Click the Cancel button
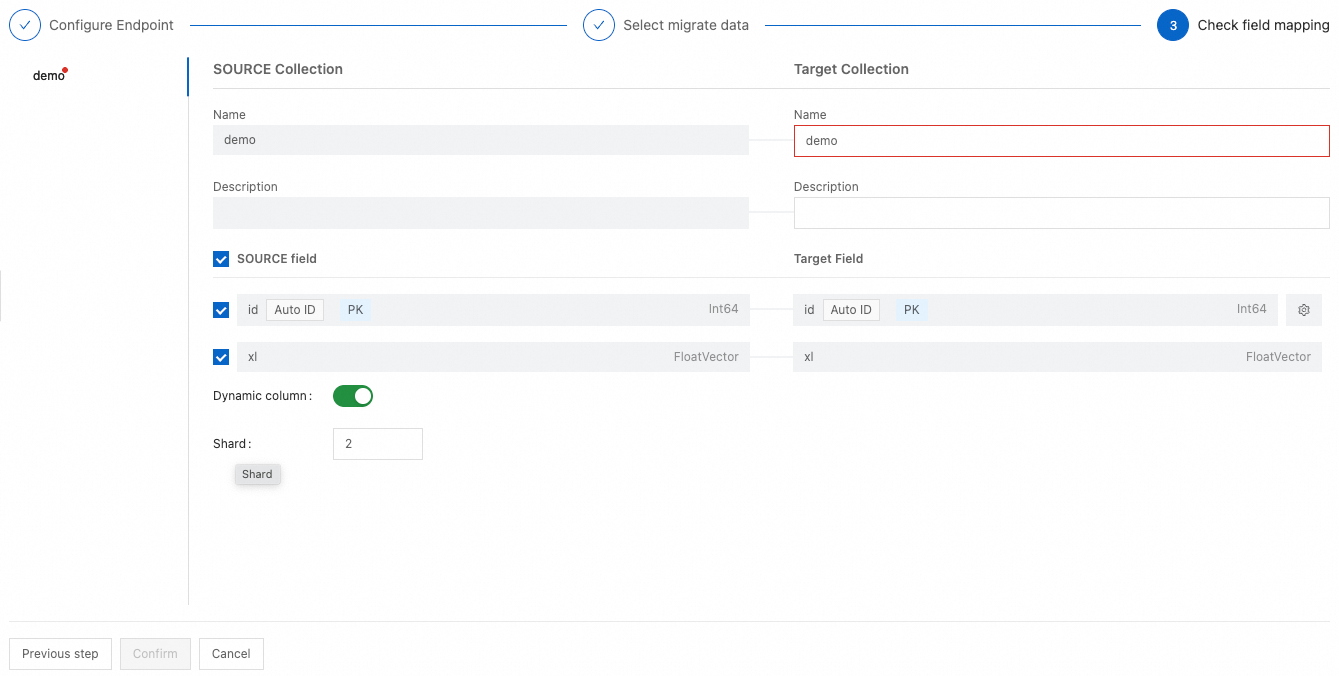Viewport: 1339px width, 676px height. pos(231,654)
